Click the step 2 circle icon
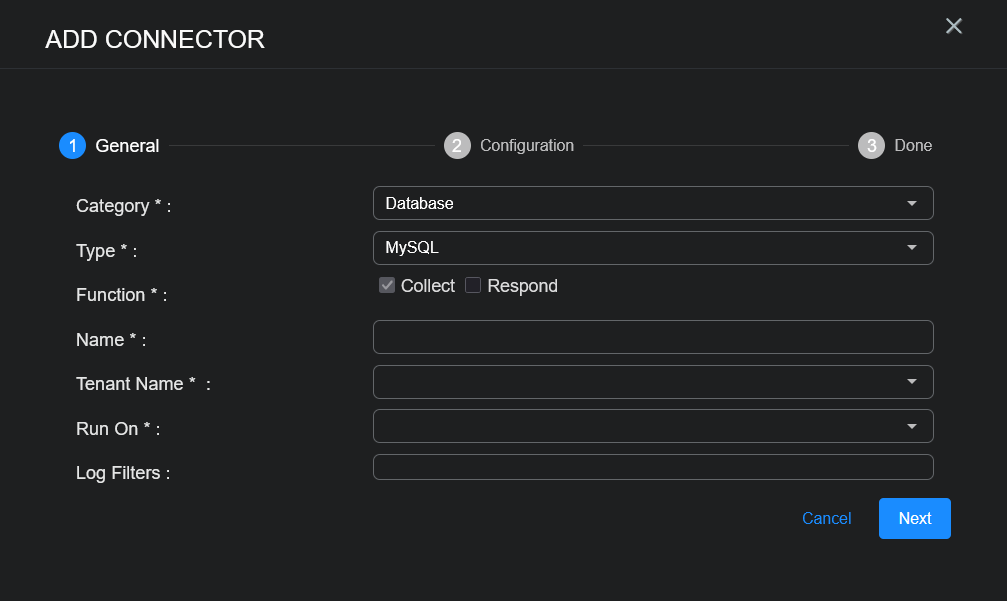 click(457, 146)
